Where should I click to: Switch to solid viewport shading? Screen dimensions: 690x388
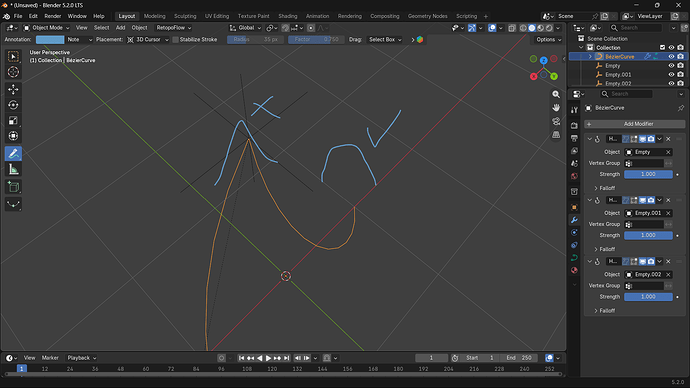coord(532,28)
